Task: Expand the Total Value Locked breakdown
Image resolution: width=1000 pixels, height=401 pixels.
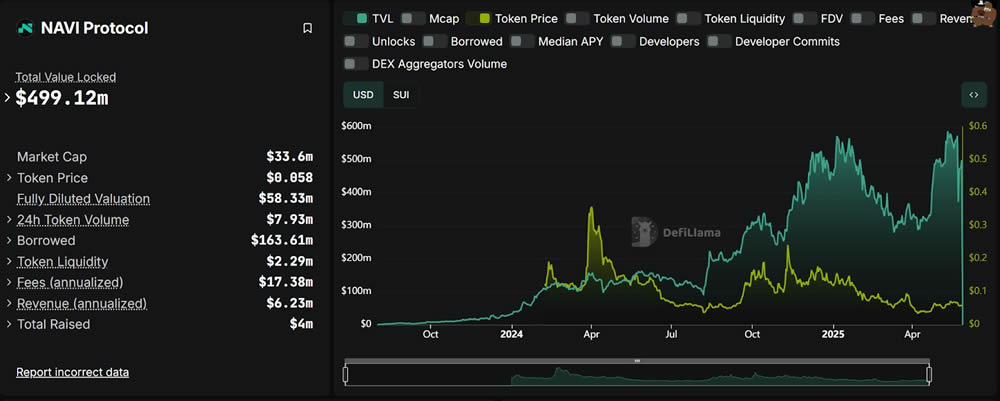Action: point(8,98)
